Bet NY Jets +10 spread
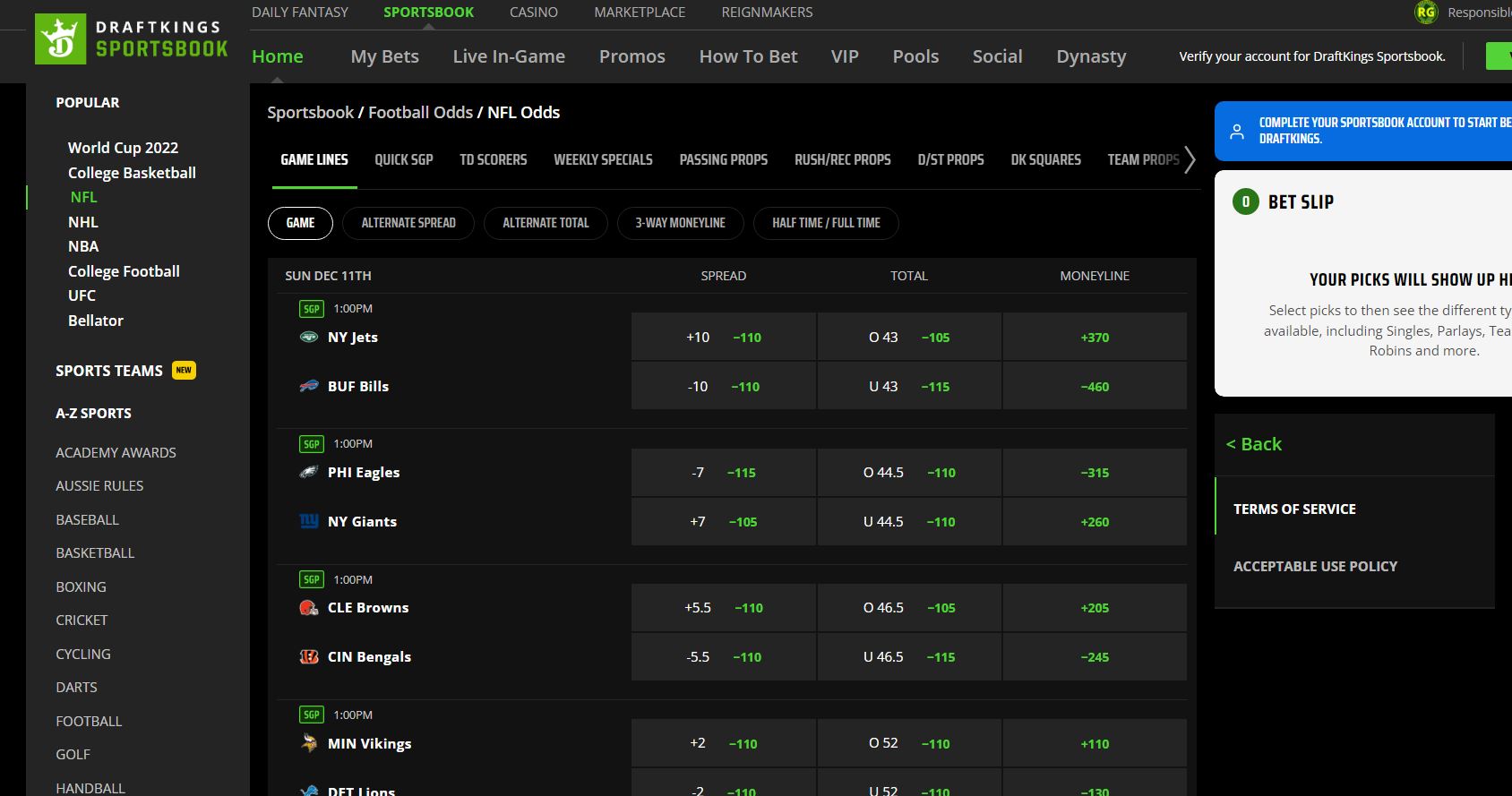Image resolution: width=1512 pixels, height=796 pixels. coord(724,337)
